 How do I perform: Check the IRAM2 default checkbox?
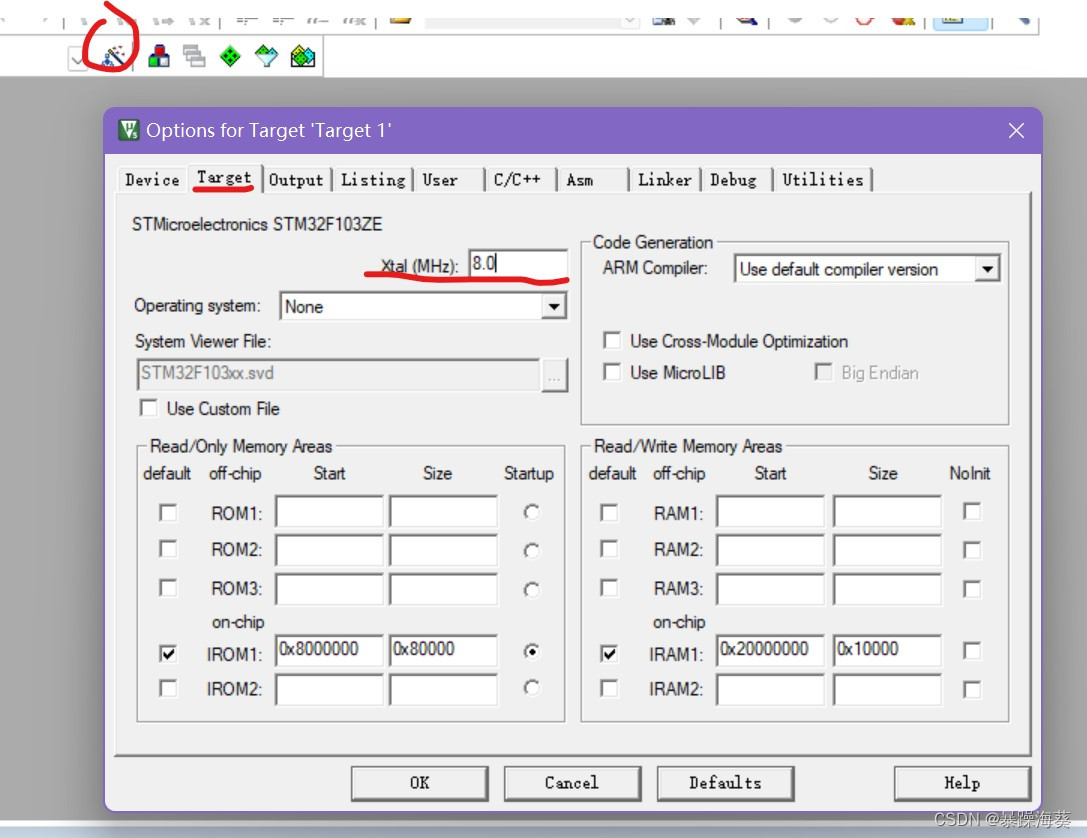609,688
